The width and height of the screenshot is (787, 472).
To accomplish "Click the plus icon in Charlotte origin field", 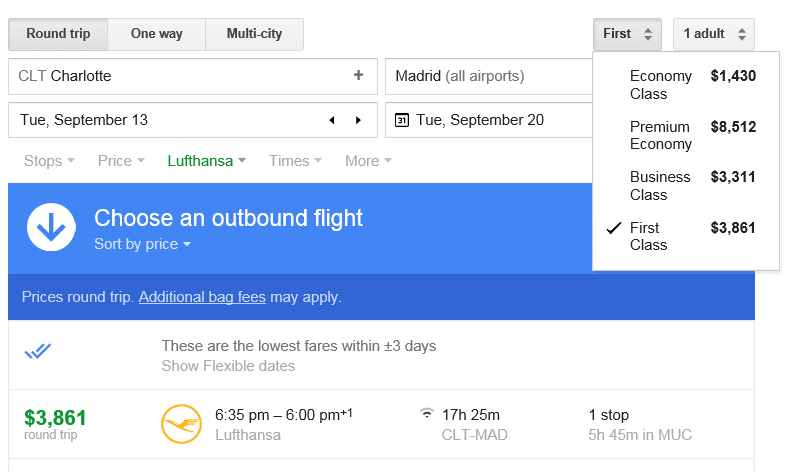I will (358, 75).
